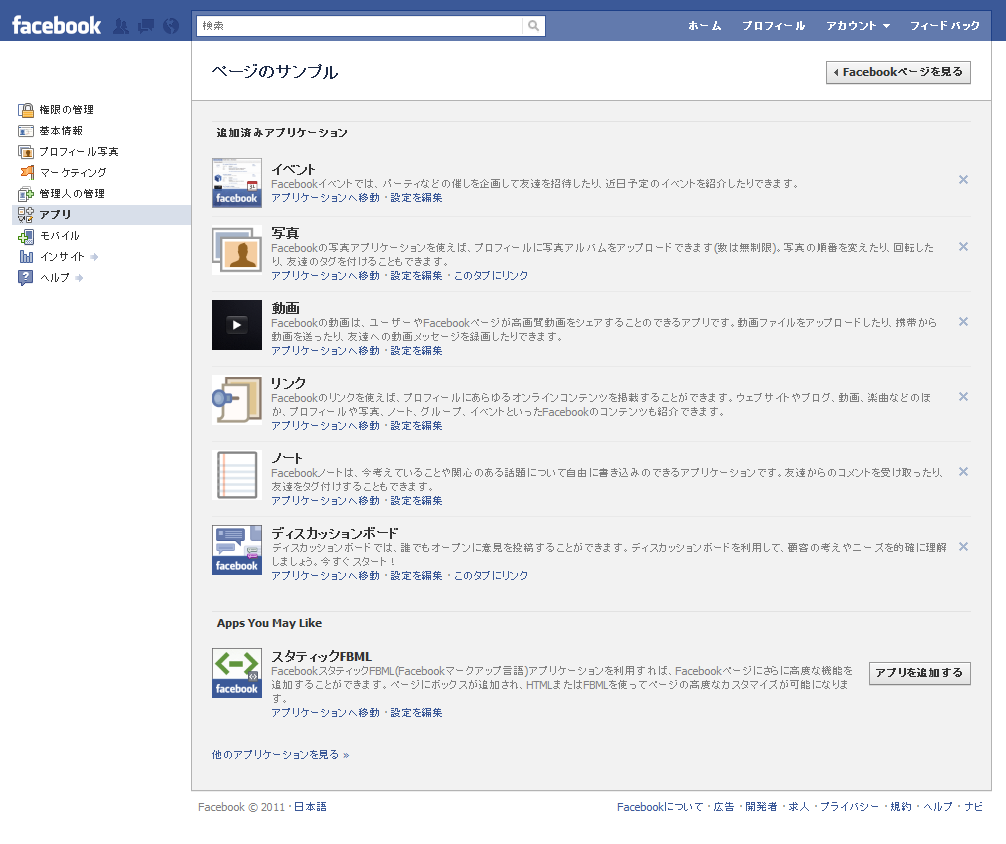Open 規約 footer link

click(901, 807)
